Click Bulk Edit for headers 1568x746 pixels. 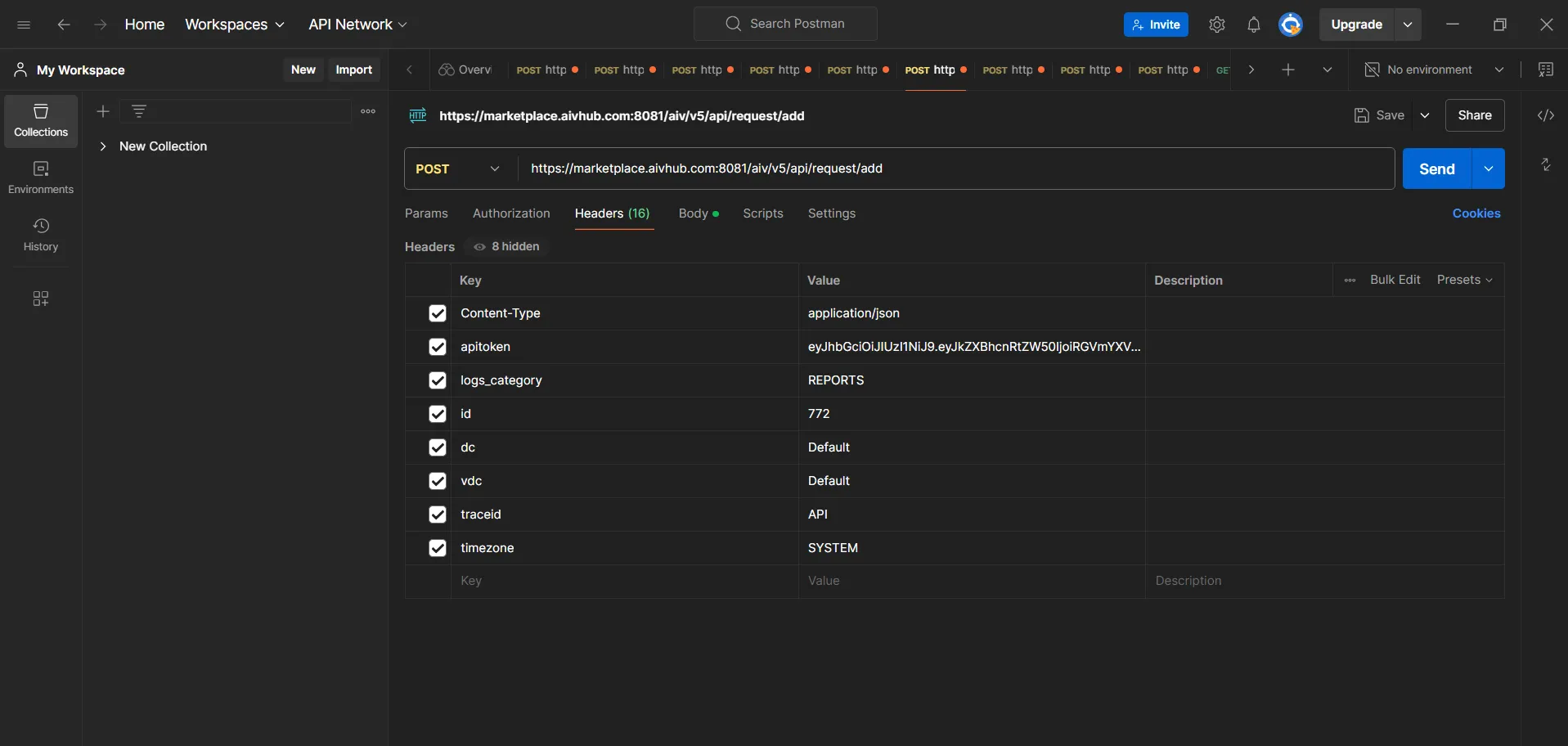(1395, 280)
